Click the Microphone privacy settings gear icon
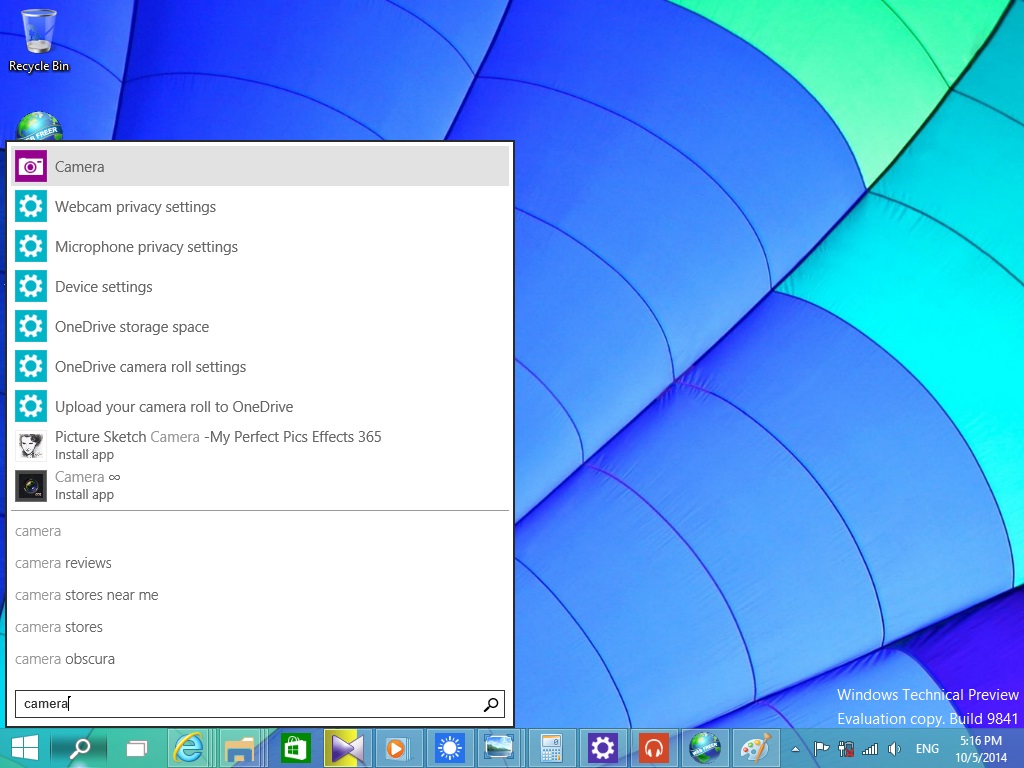Viewport: 1024px width, 768px height. [31, 246]
